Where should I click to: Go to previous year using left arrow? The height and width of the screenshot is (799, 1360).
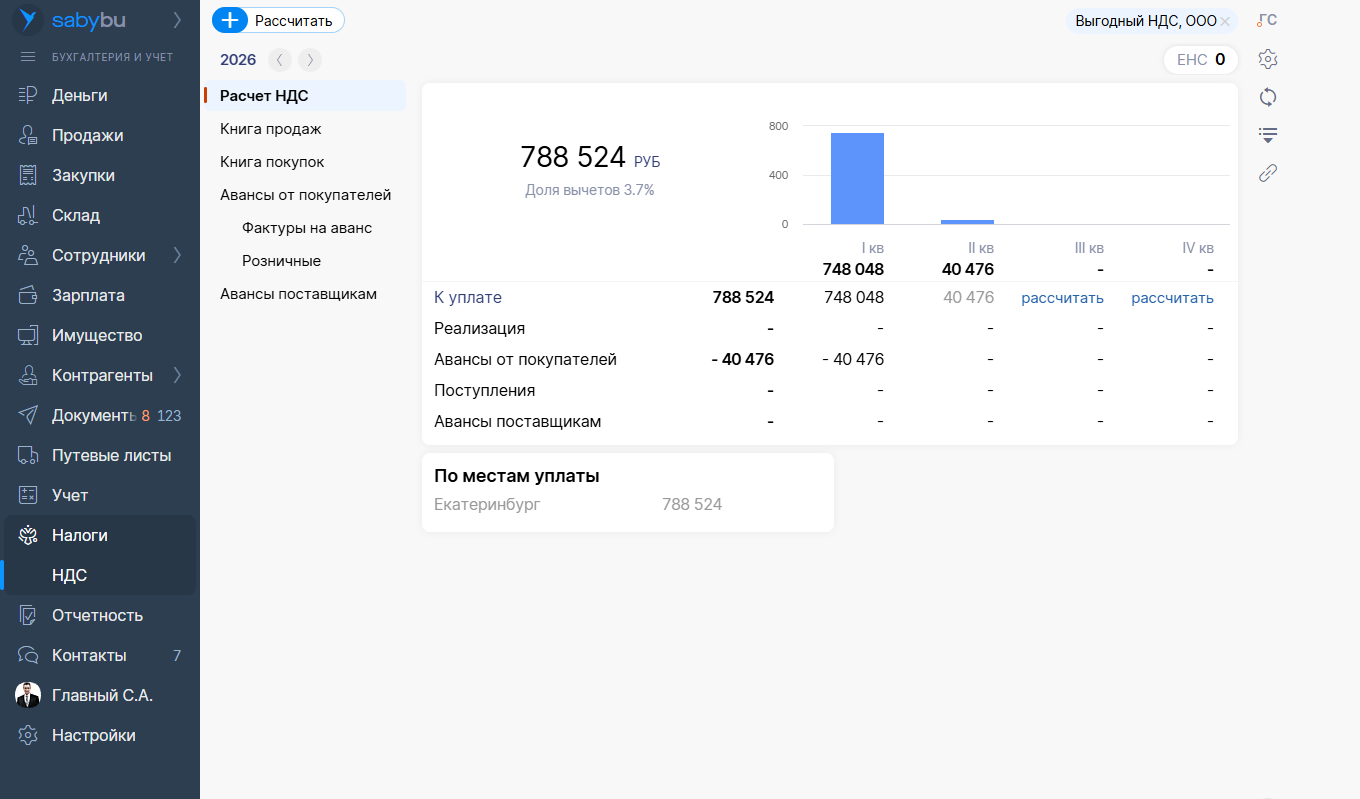pyautogui.click(x=280, y=60)
